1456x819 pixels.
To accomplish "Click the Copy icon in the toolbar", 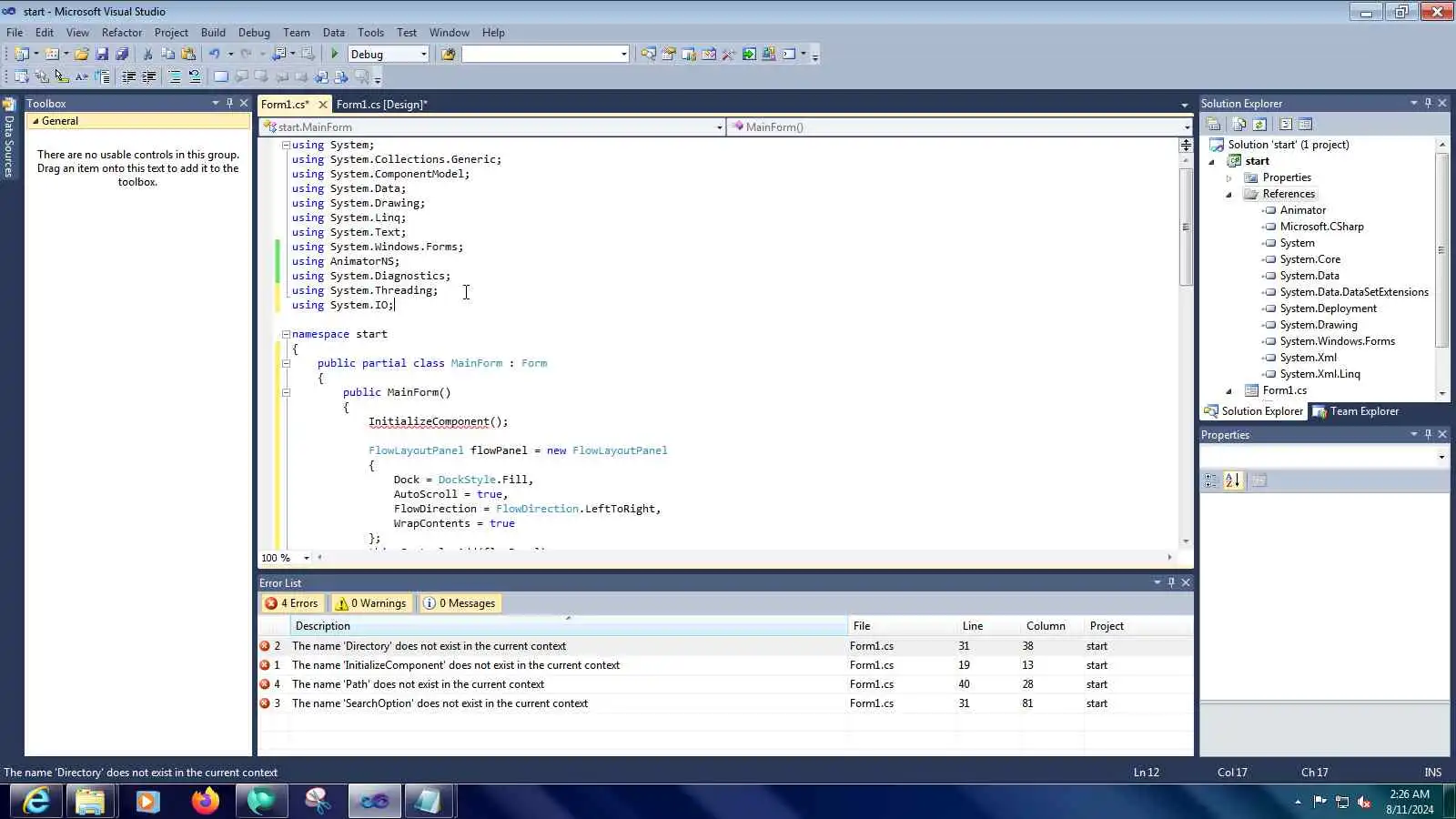I will [x=168, y=55].
